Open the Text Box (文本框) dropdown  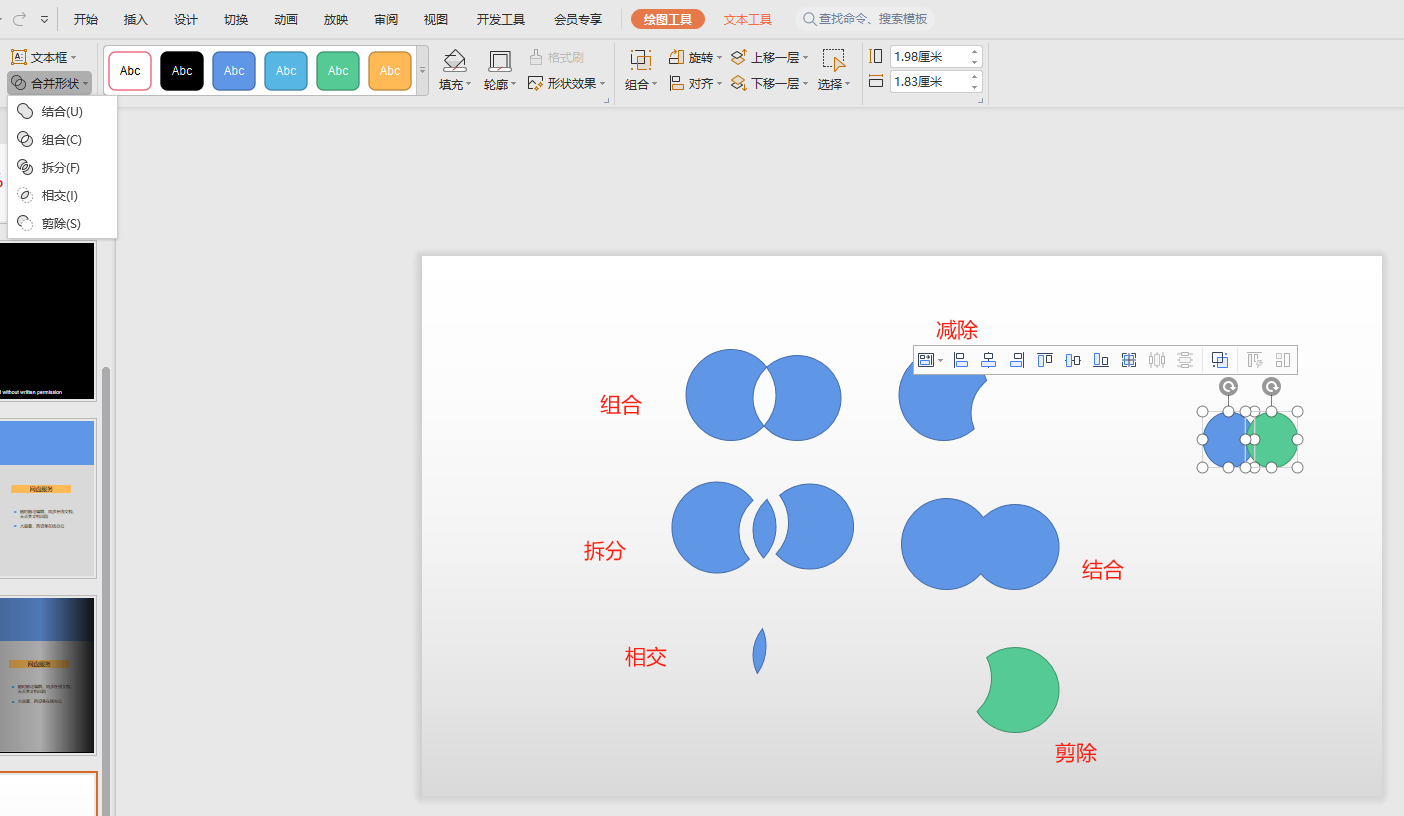(x=44, y=57)
